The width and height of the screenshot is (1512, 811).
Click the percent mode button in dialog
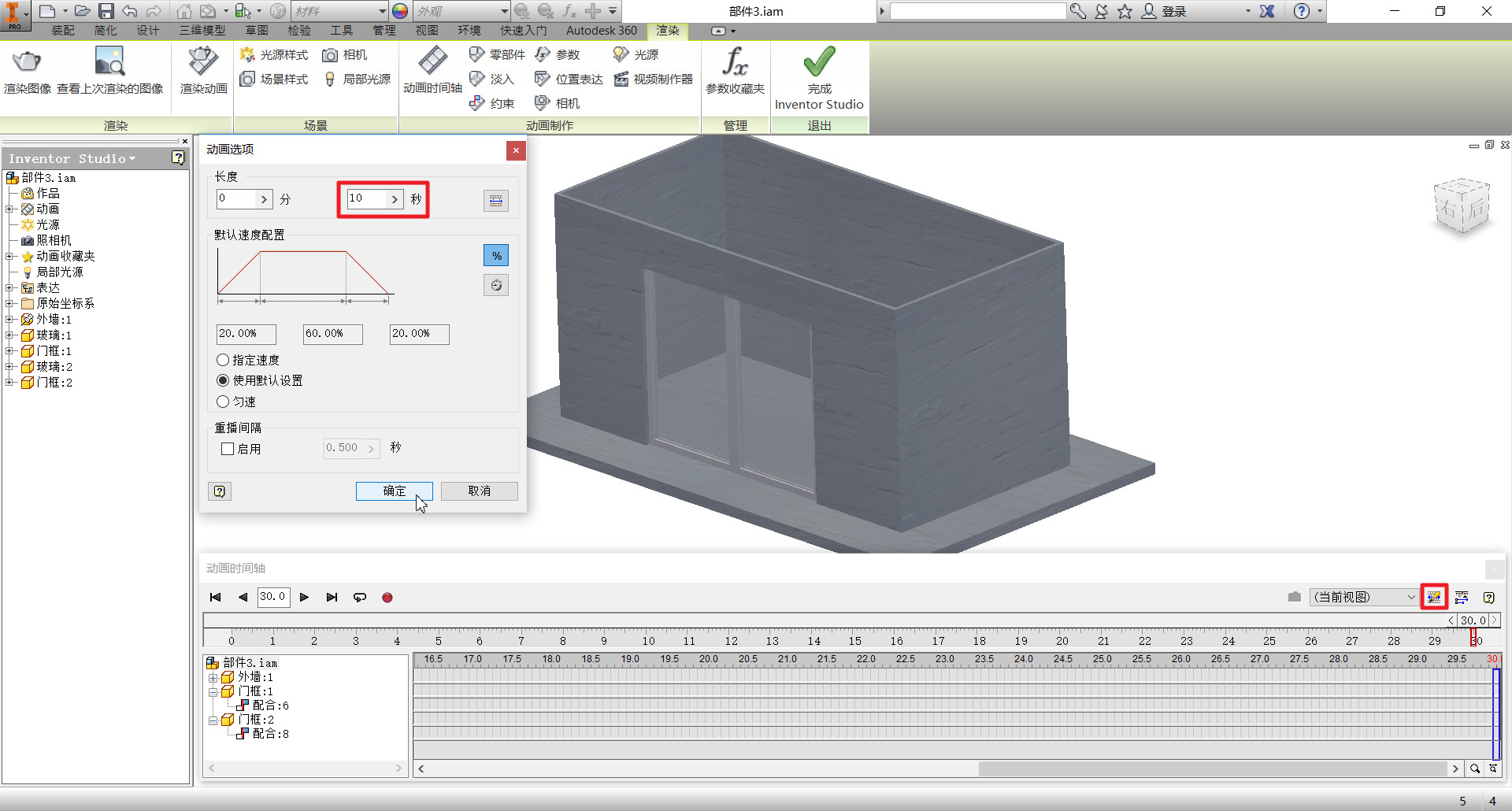click(x=496, y=255)
